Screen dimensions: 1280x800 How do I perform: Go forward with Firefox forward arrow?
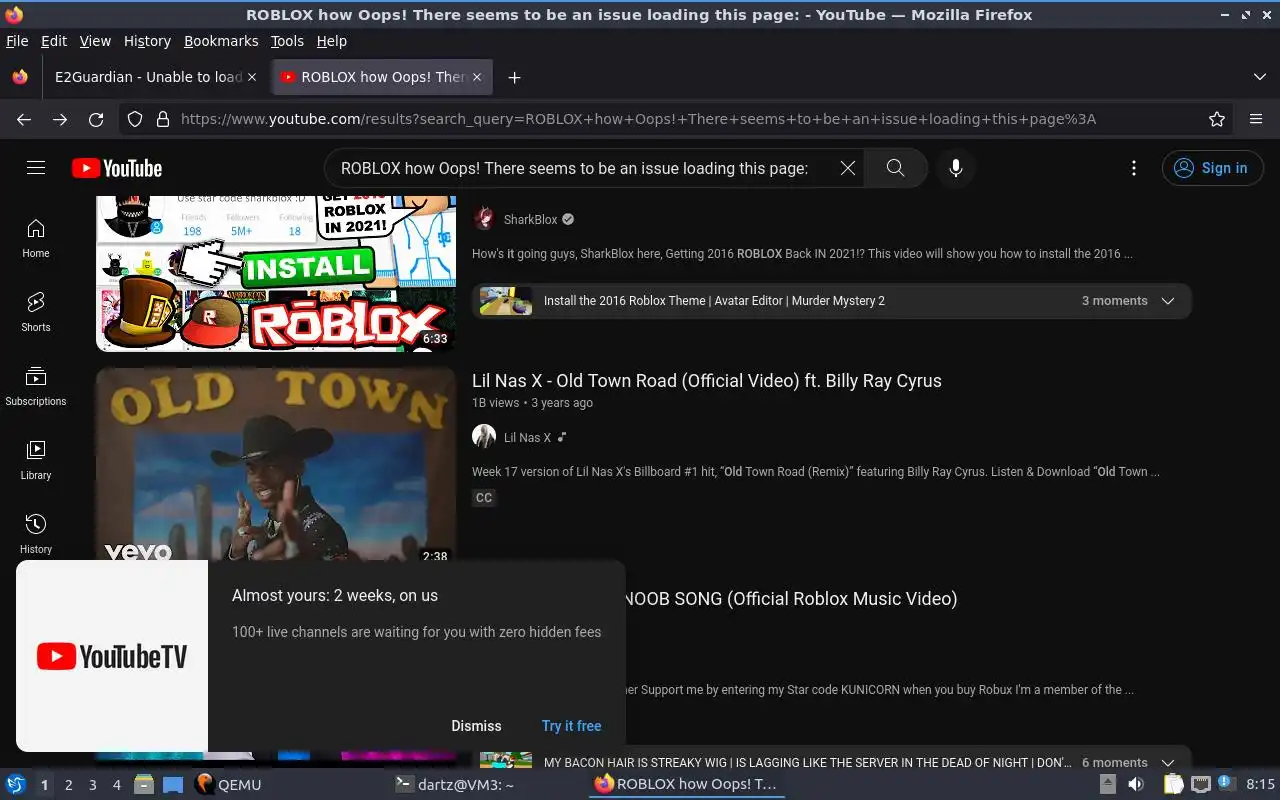click(60, 119)
